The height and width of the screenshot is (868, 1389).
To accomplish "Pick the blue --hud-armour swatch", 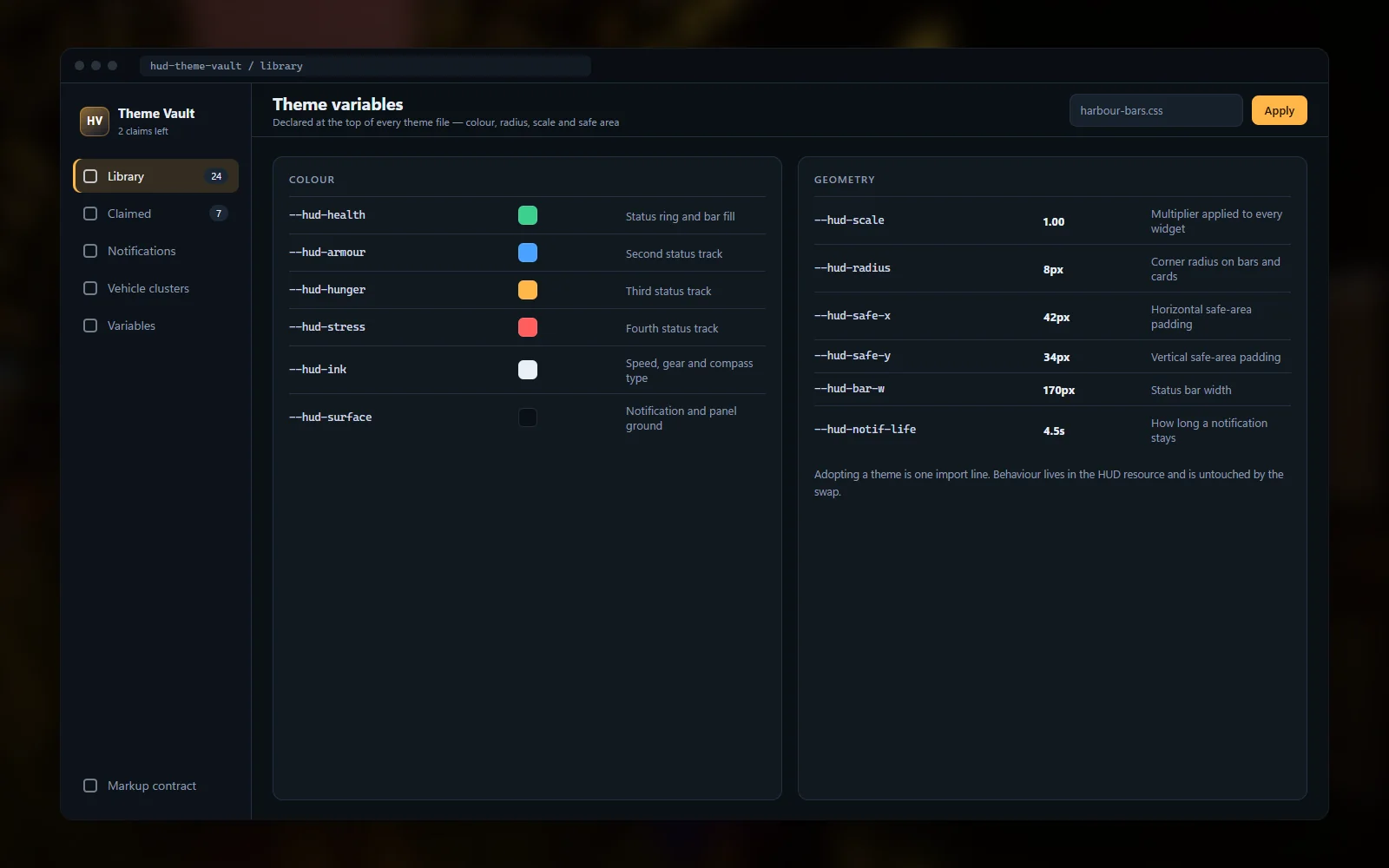I will coord(528,253).
